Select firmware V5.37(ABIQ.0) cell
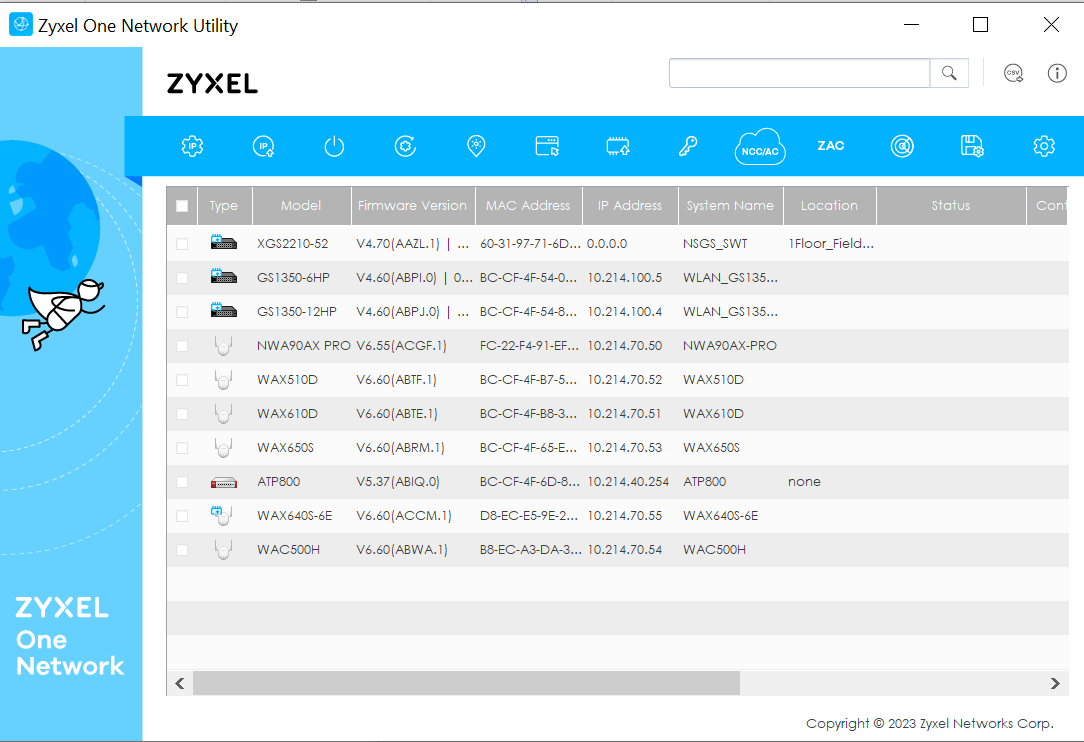This screenshot has width=1084, height=742. pyautogui.click(x=398, y=482)
